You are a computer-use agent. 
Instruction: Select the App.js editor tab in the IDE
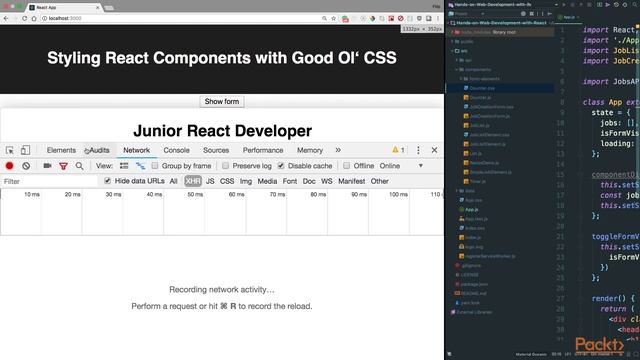coord(569,17)
